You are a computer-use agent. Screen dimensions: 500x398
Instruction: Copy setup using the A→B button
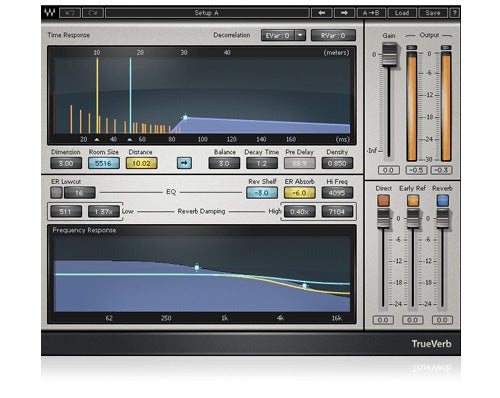click(x=371, y=13)
